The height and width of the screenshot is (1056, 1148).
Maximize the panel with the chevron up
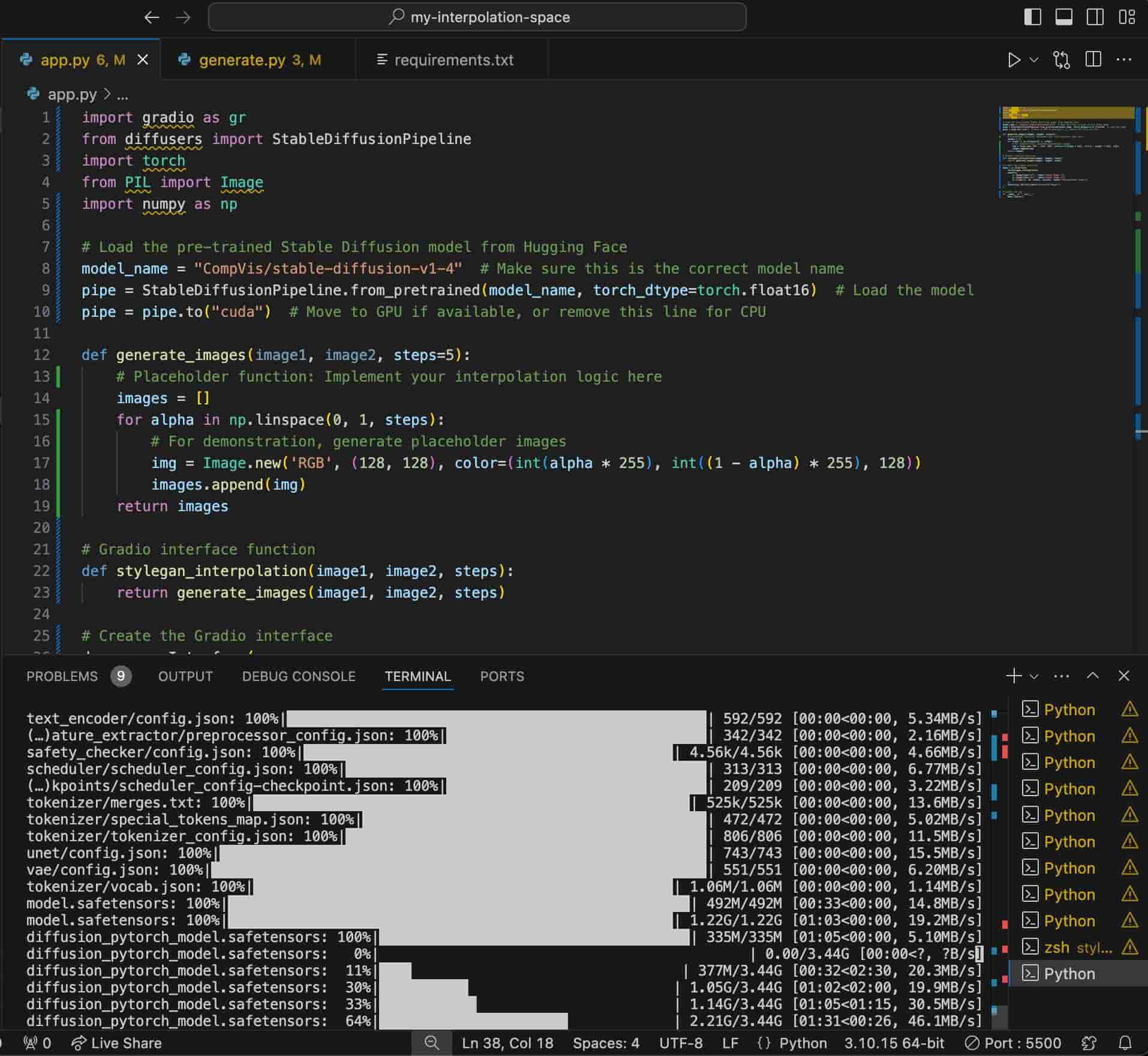point(1092,676)
